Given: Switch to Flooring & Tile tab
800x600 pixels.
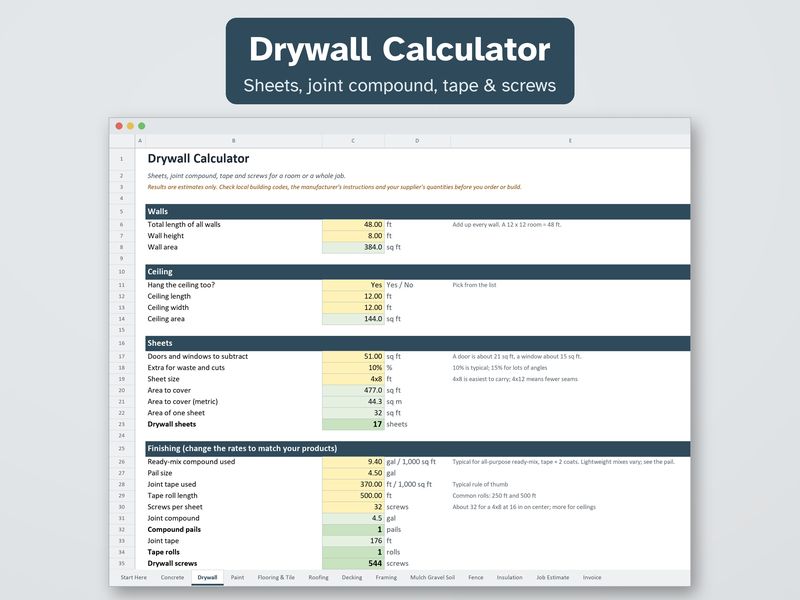Looking at the screenshot, I should pyautogui.click(x=276, y=578).
